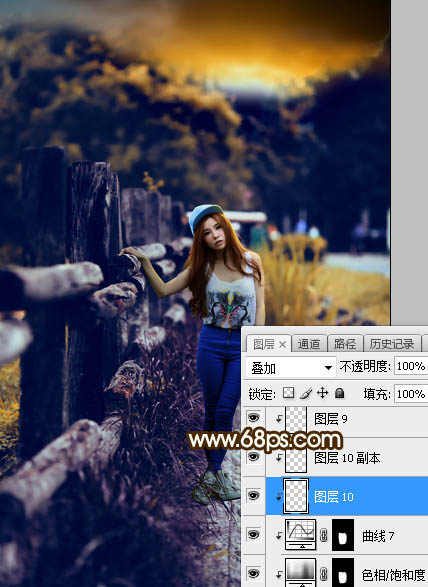This screenshot has width=428, height=587.
Task: Select the 色相/饱和度 adjustment thumbnail
Action: click(300, 572)
